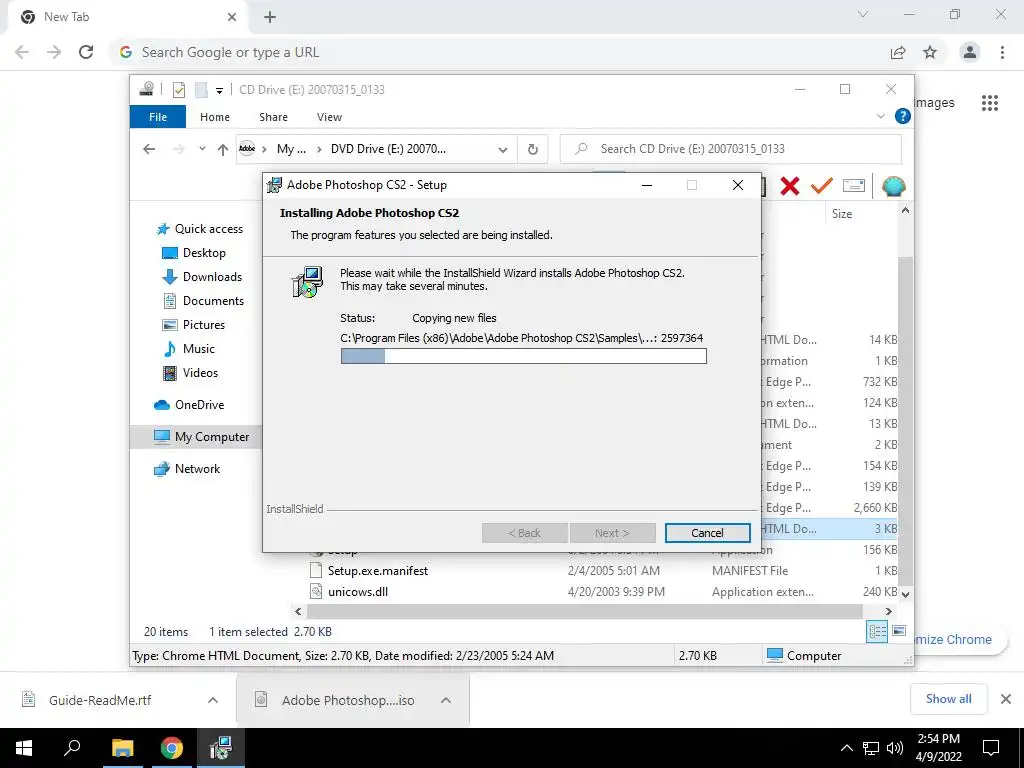
Task: Open the Chrome profile avatar
Action: (970, 52)
